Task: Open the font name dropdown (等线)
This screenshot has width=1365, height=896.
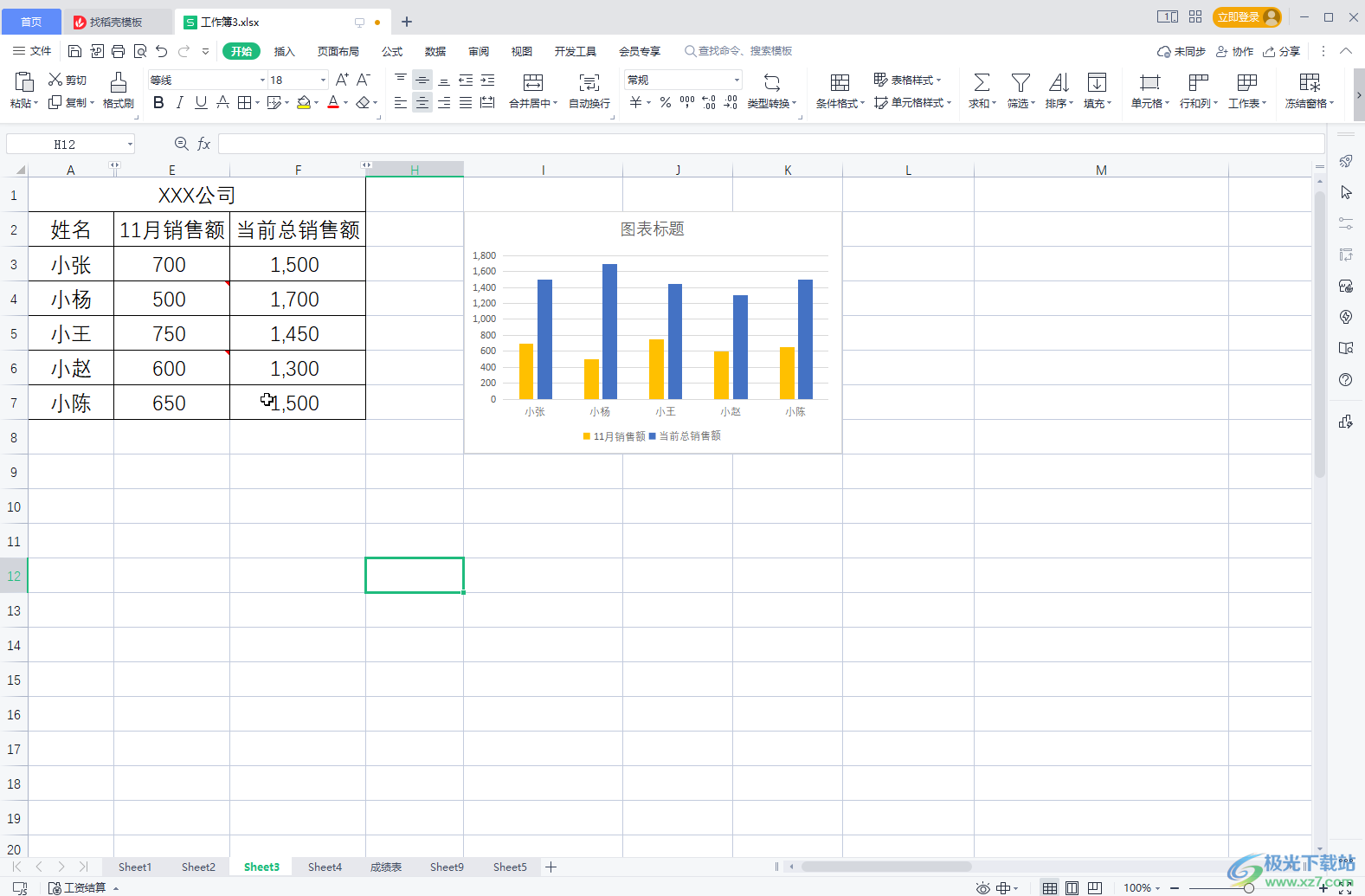Action: (263, 80)
